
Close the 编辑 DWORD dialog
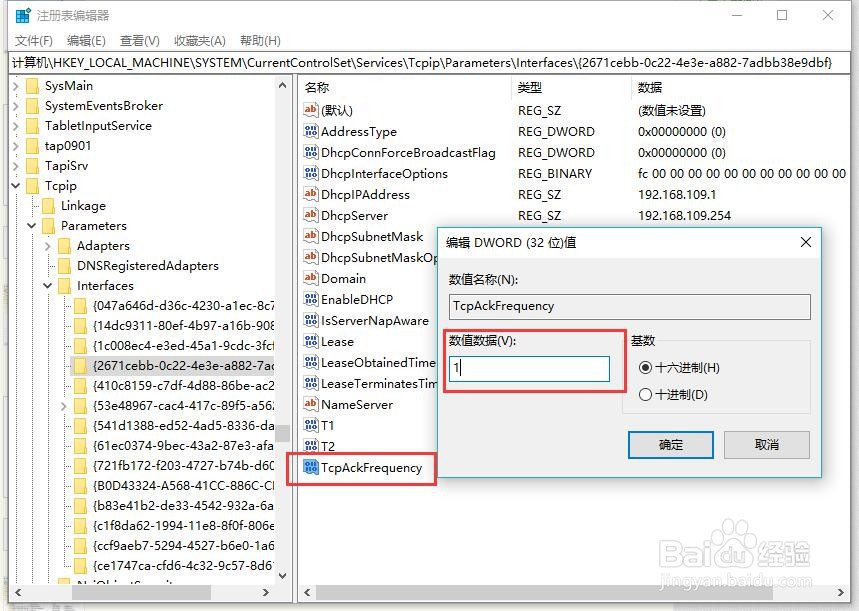point(805,242)
